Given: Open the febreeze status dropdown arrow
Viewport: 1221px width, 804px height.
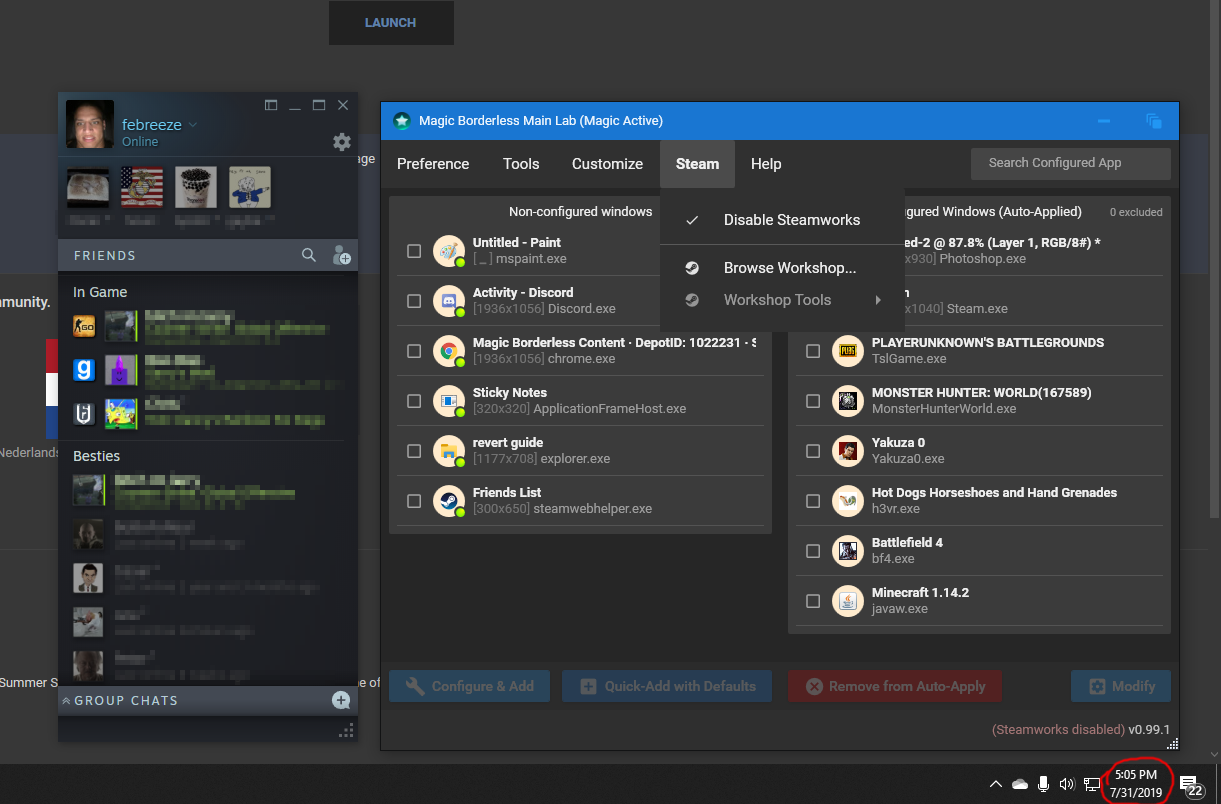Looking at the screenshot, I should point(193,125).
